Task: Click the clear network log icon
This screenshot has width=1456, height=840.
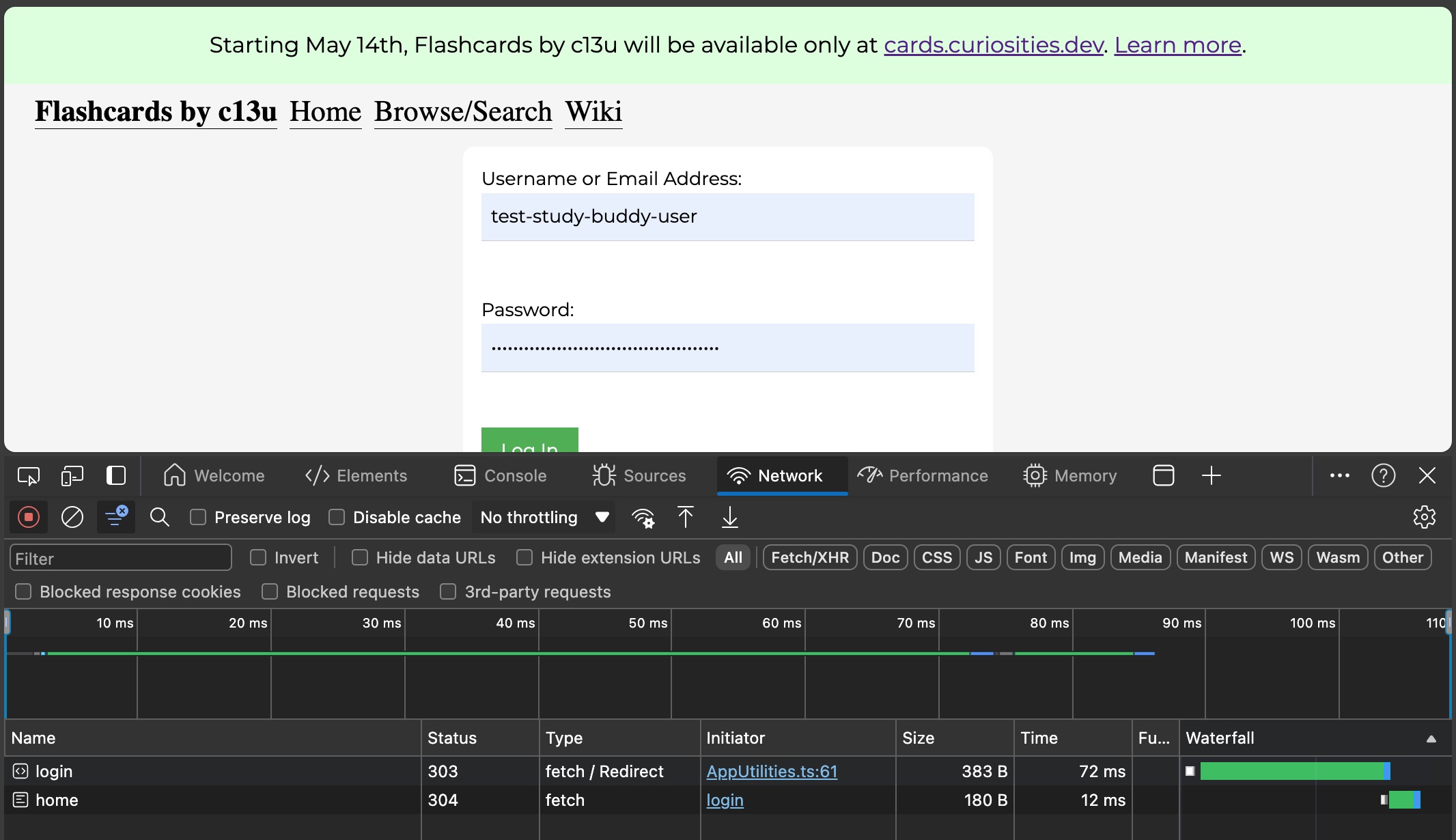Action: point(71,517)
